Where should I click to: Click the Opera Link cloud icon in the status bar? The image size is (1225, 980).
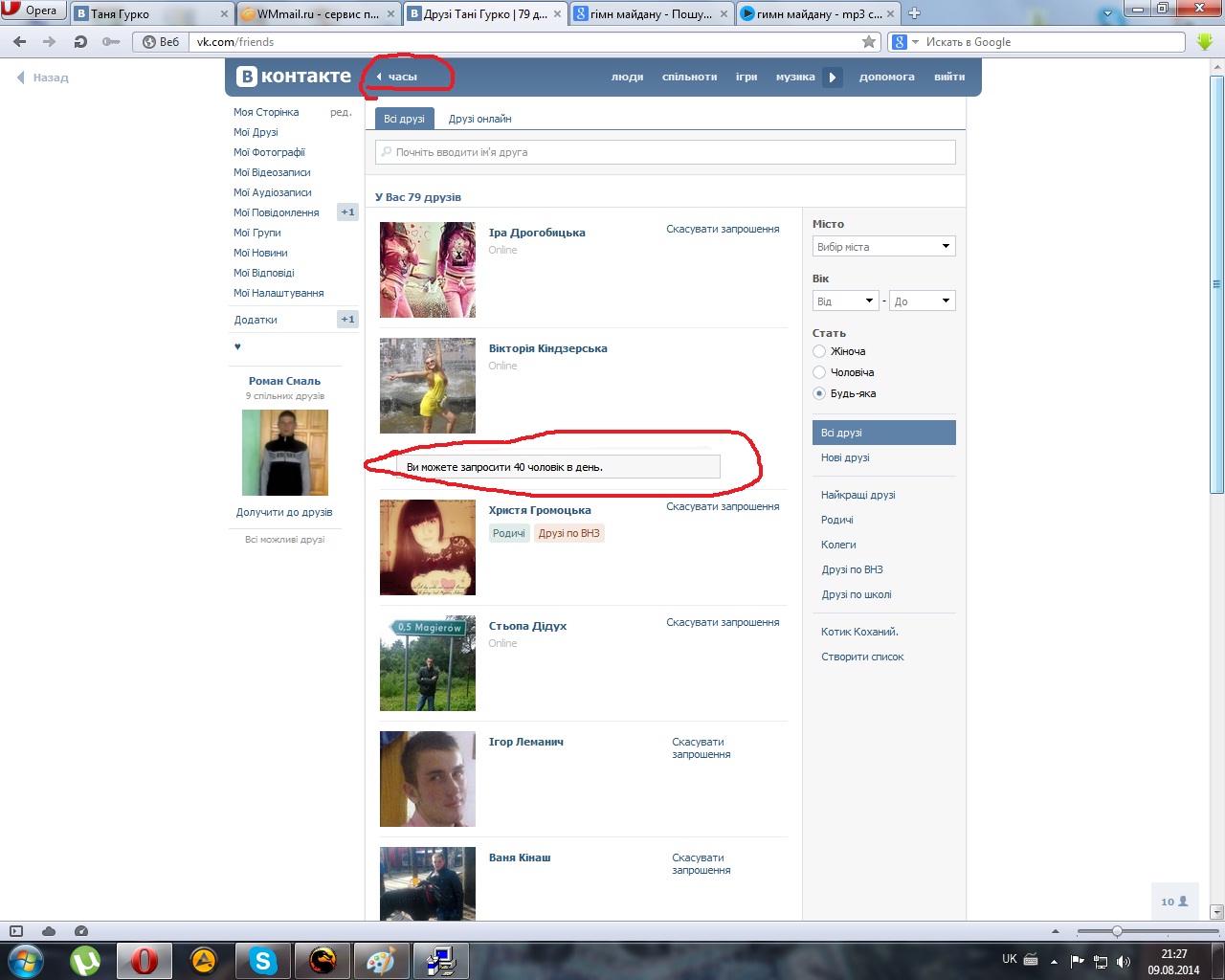[49, 931]
